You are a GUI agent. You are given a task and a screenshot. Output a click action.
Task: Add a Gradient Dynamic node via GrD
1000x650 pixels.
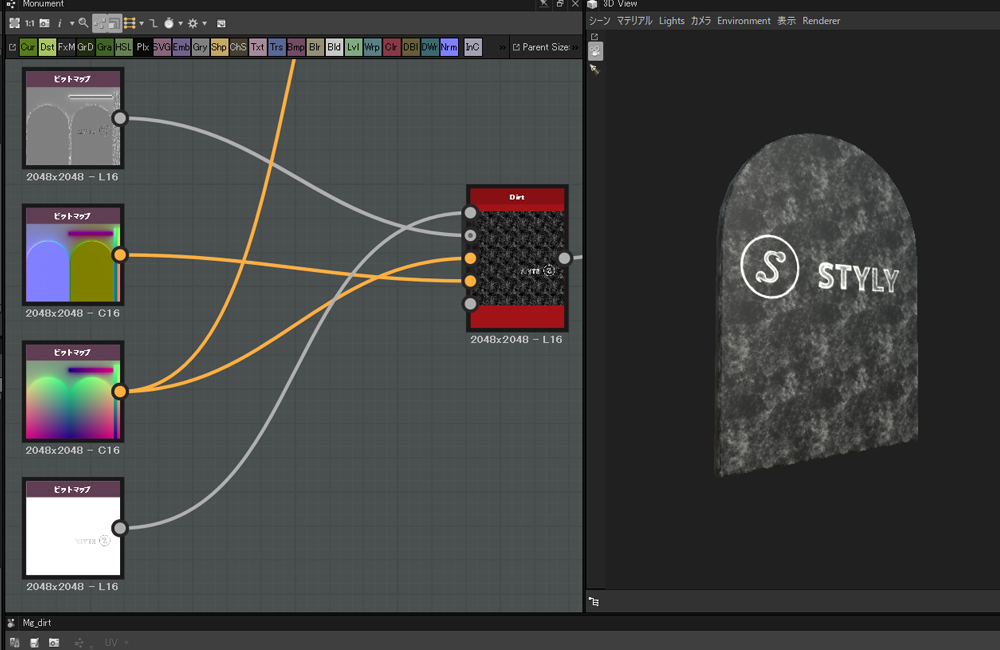click(85, 47)
